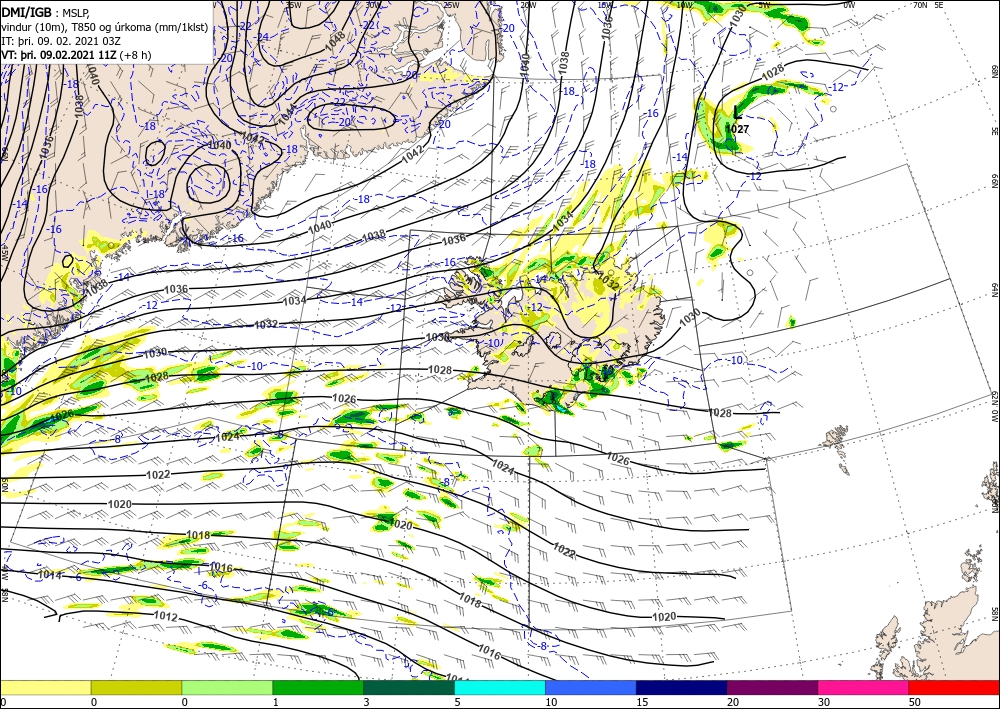Click the 70N latitude label

(x=920, y=4)
